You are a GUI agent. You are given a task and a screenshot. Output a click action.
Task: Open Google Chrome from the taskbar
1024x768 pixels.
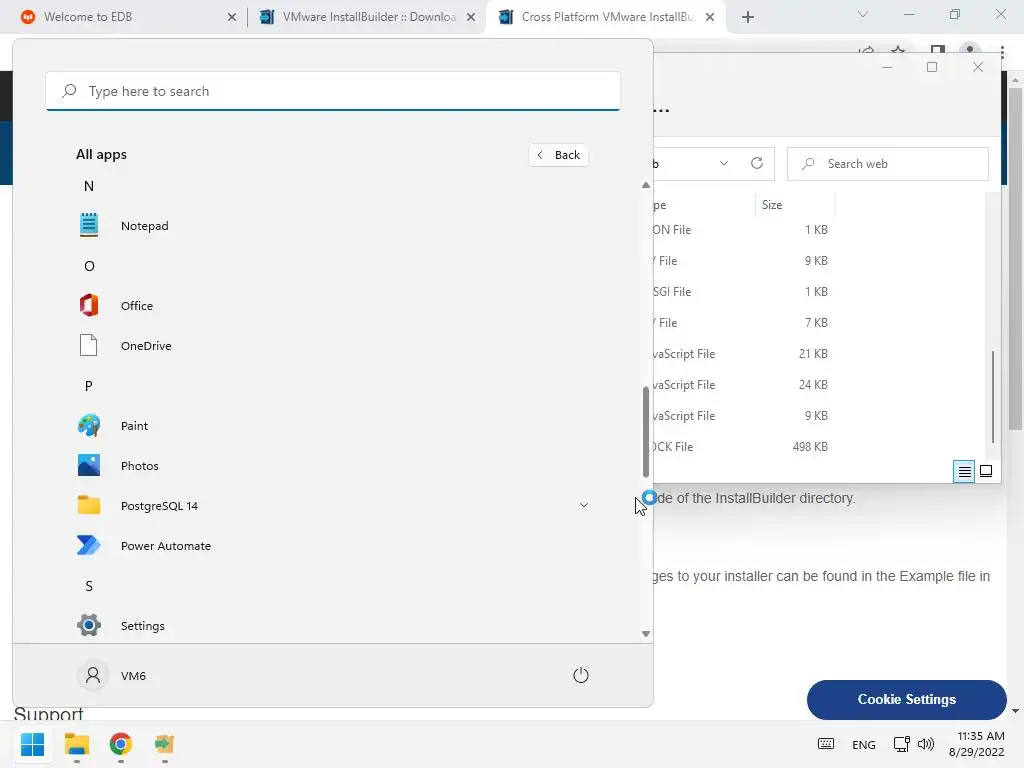120,744
